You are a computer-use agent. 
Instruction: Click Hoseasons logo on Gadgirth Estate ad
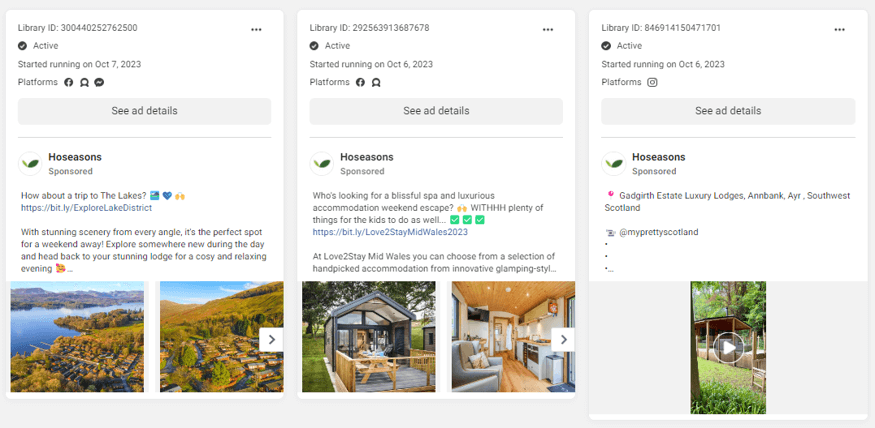614,163
